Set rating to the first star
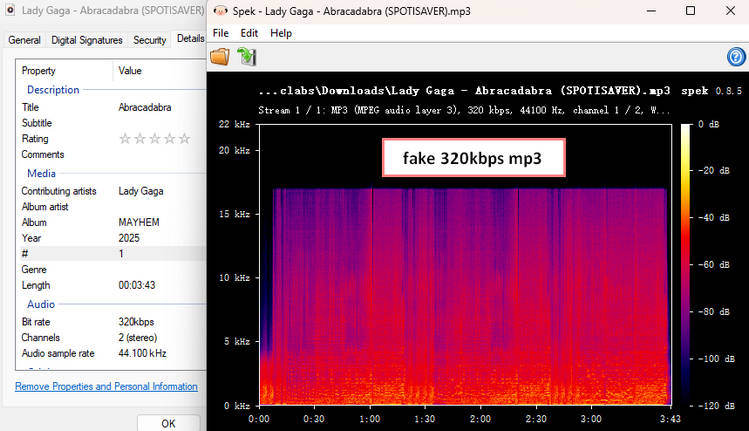The width and height of the screenshot is (749, 431). [x=125, y=139]
